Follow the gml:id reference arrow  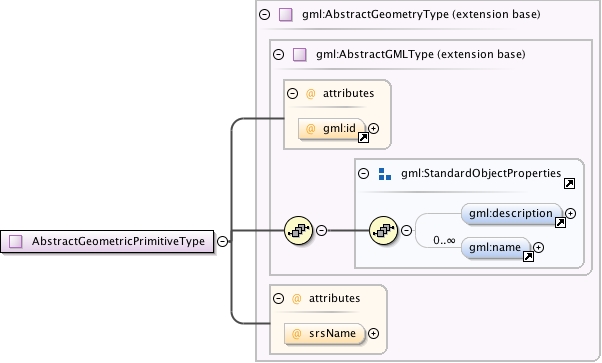pyautogui.click(x=363, y=138)
